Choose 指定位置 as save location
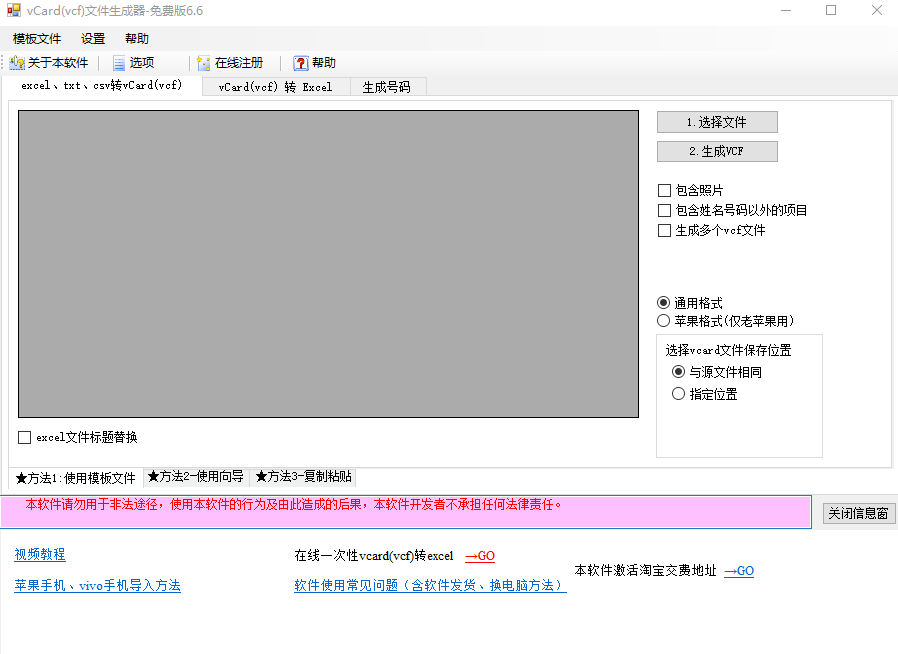The height and width of the screenshot is (654, 898). click(679, 394)
